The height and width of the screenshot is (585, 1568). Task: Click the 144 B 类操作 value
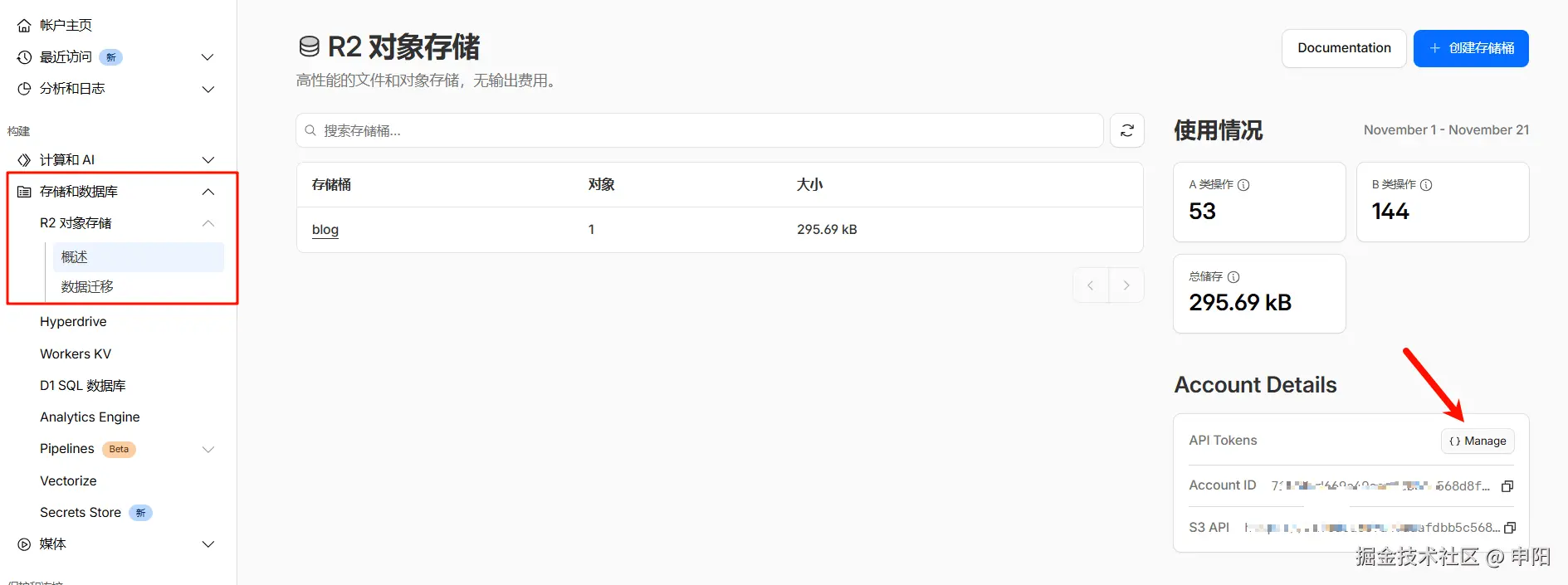1390,212
